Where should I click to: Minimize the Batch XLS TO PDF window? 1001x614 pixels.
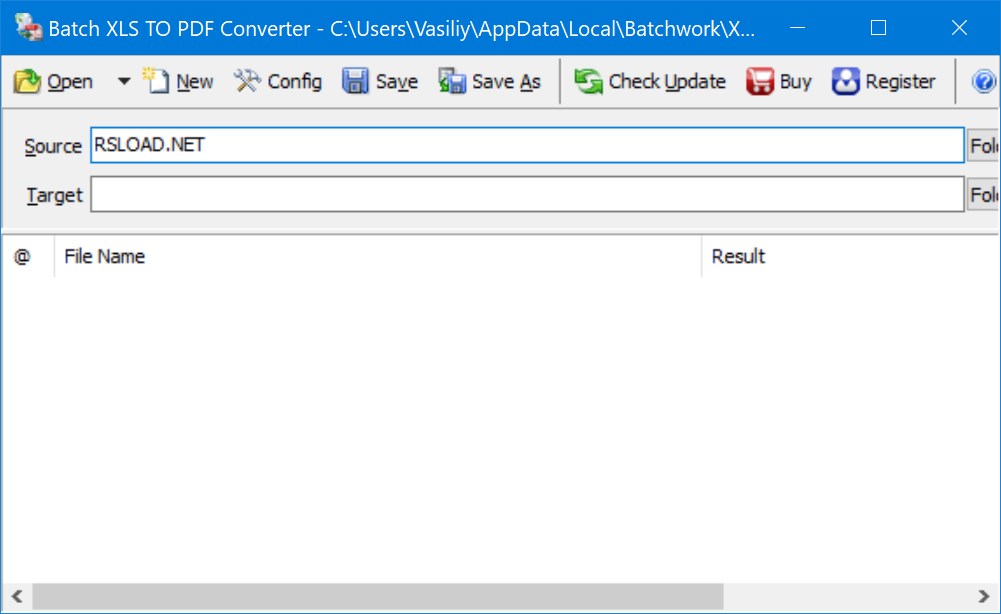tap(797, 27)
